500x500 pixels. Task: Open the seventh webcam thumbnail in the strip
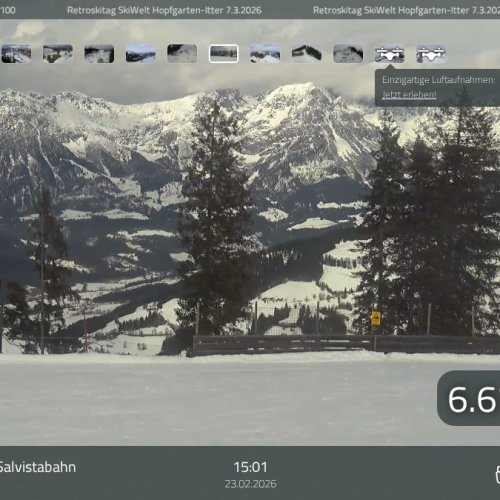point(265,54)
